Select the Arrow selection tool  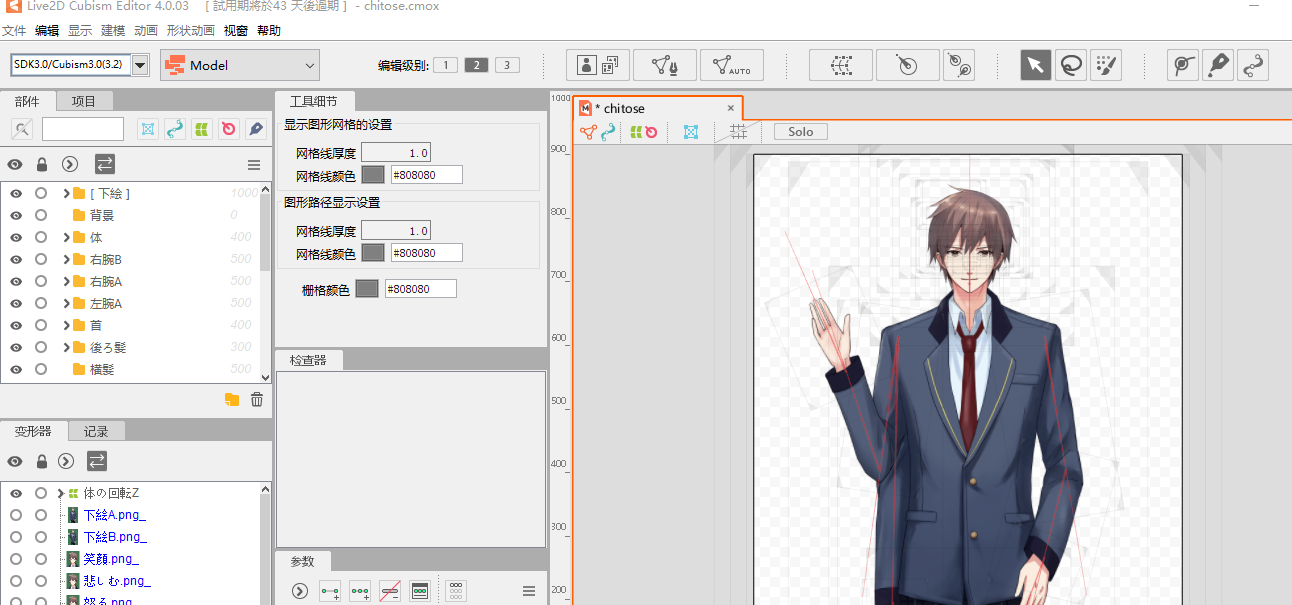[1035, 64]
